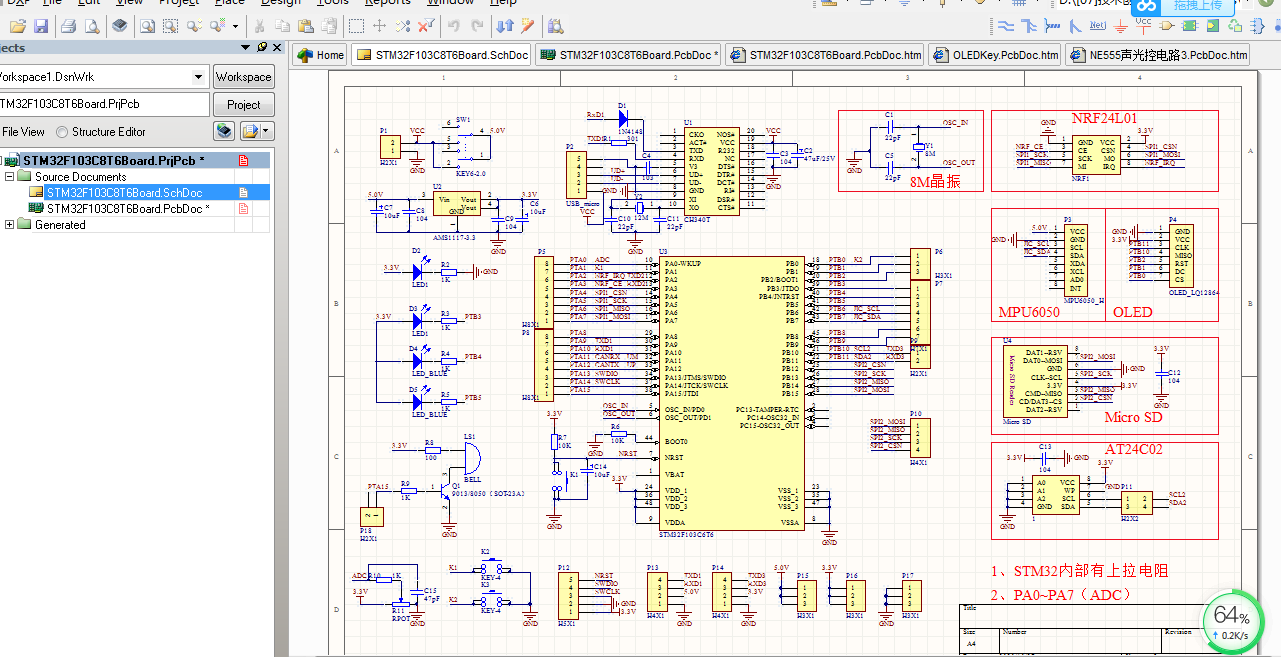This screenshot has width=1281, height=657.
Task: Select the Place Bus Entry tool
Action: point(1075,26)
